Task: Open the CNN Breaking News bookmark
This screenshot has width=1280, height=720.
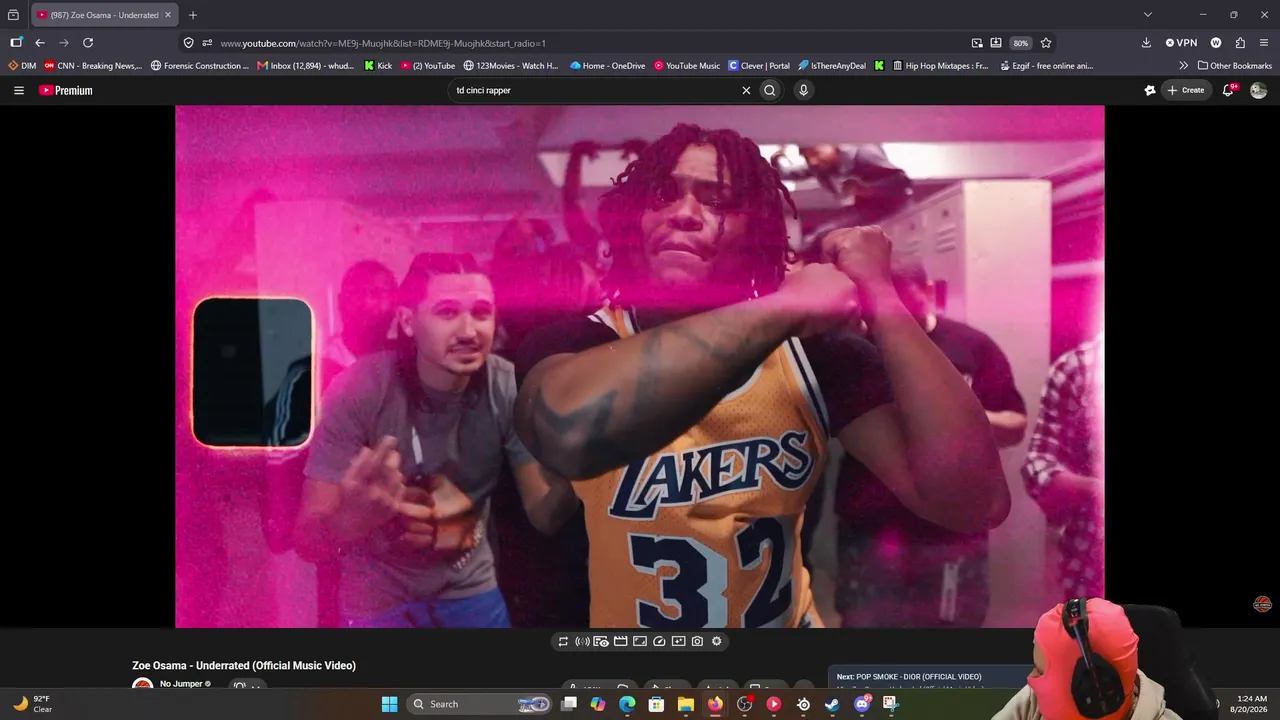Action: click(93, 66)
